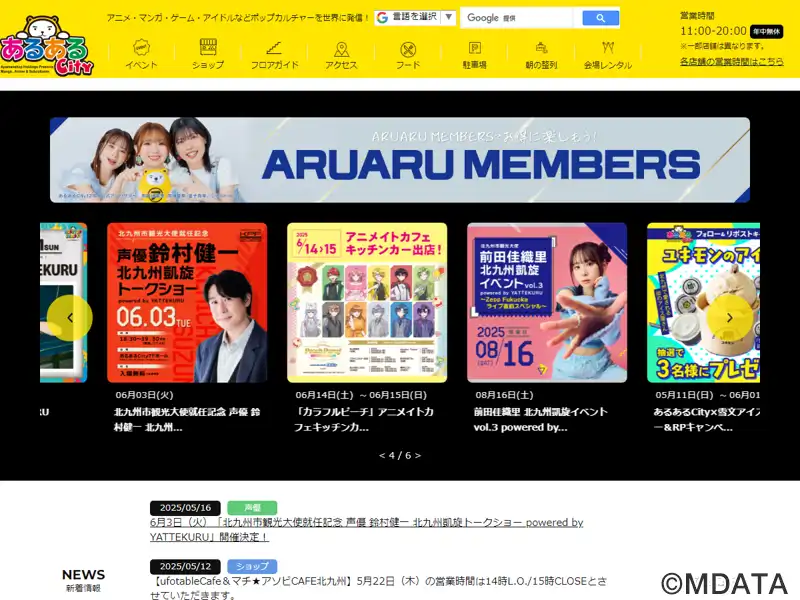Click the Google search input field
This screenshot has width=800, height=600.
click(x=517, y=18)
